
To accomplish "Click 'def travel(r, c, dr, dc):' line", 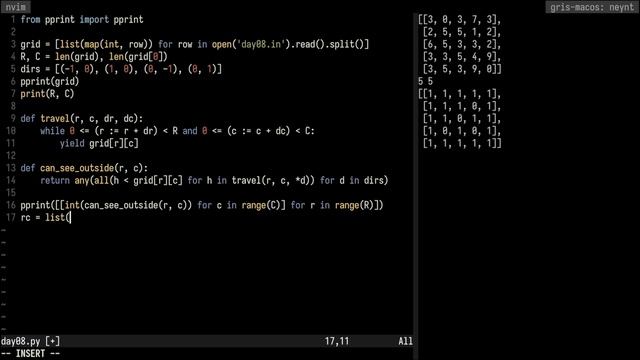I will [x=82, y=119].
